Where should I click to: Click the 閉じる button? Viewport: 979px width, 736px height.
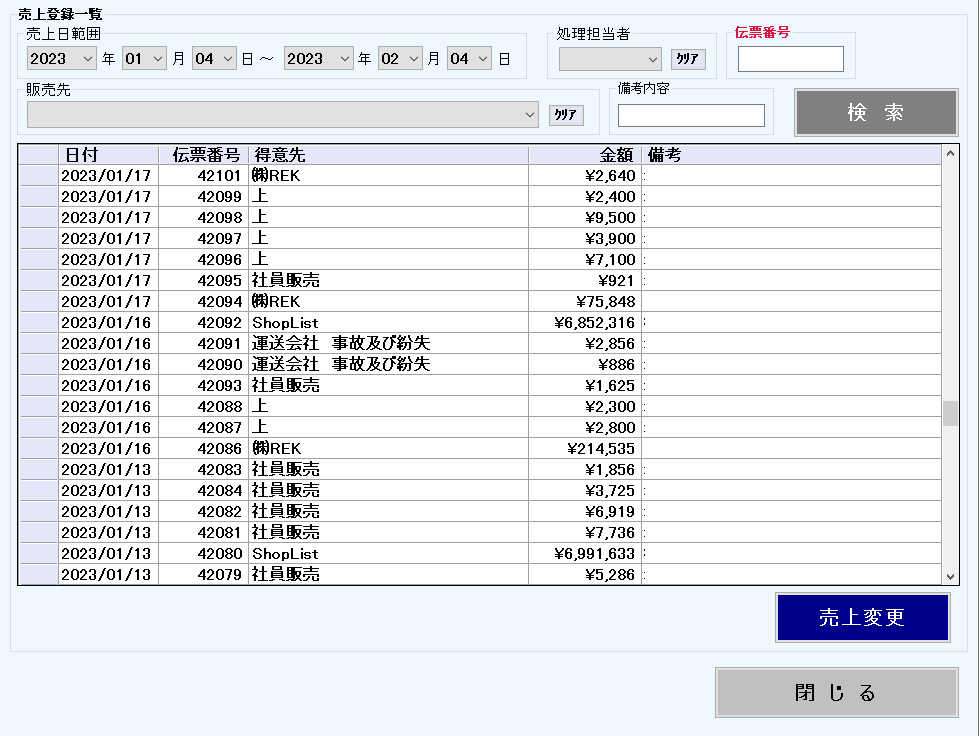click(x=837, y=692)
